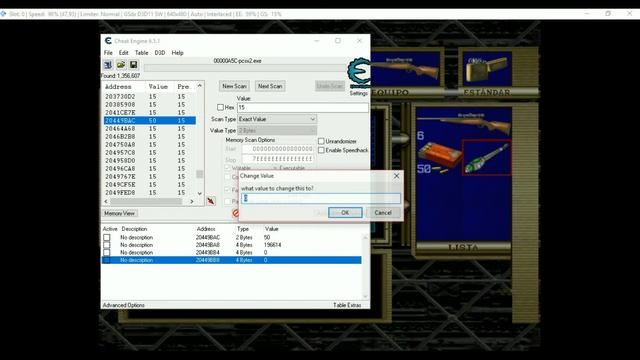Open the Help menu

click(x=178, y=53)
